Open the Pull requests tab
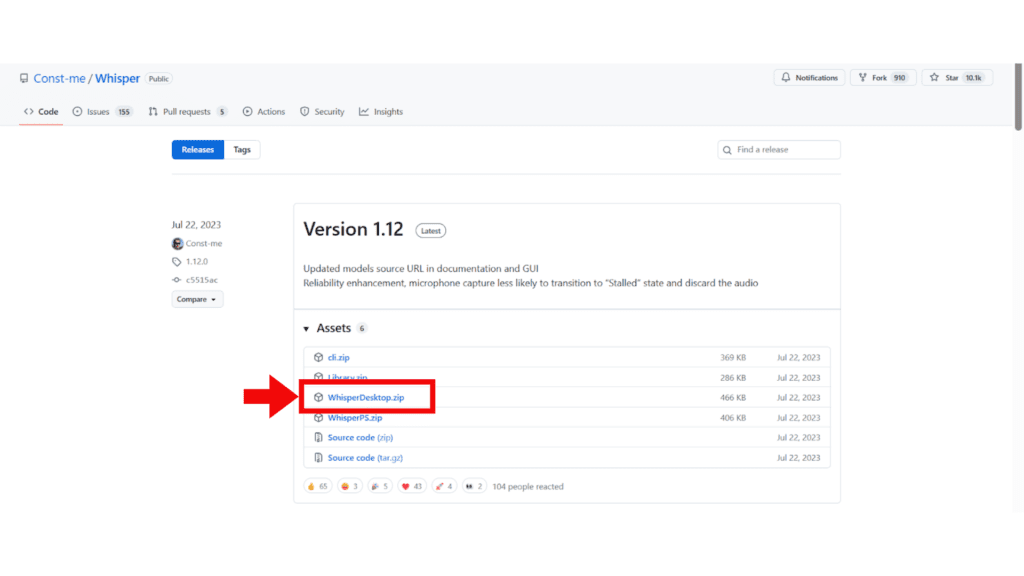 [x=186, y=112]
